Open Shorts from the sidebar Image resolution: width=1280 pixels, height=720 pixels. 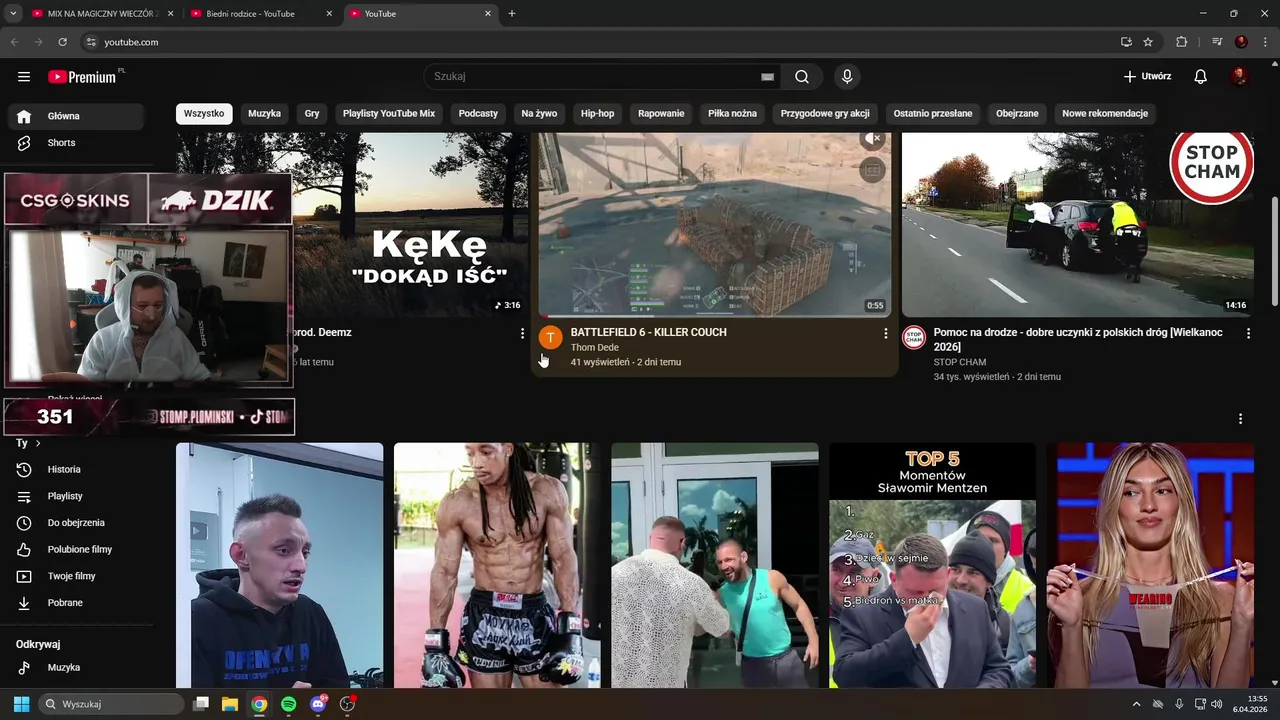point(76,143)
